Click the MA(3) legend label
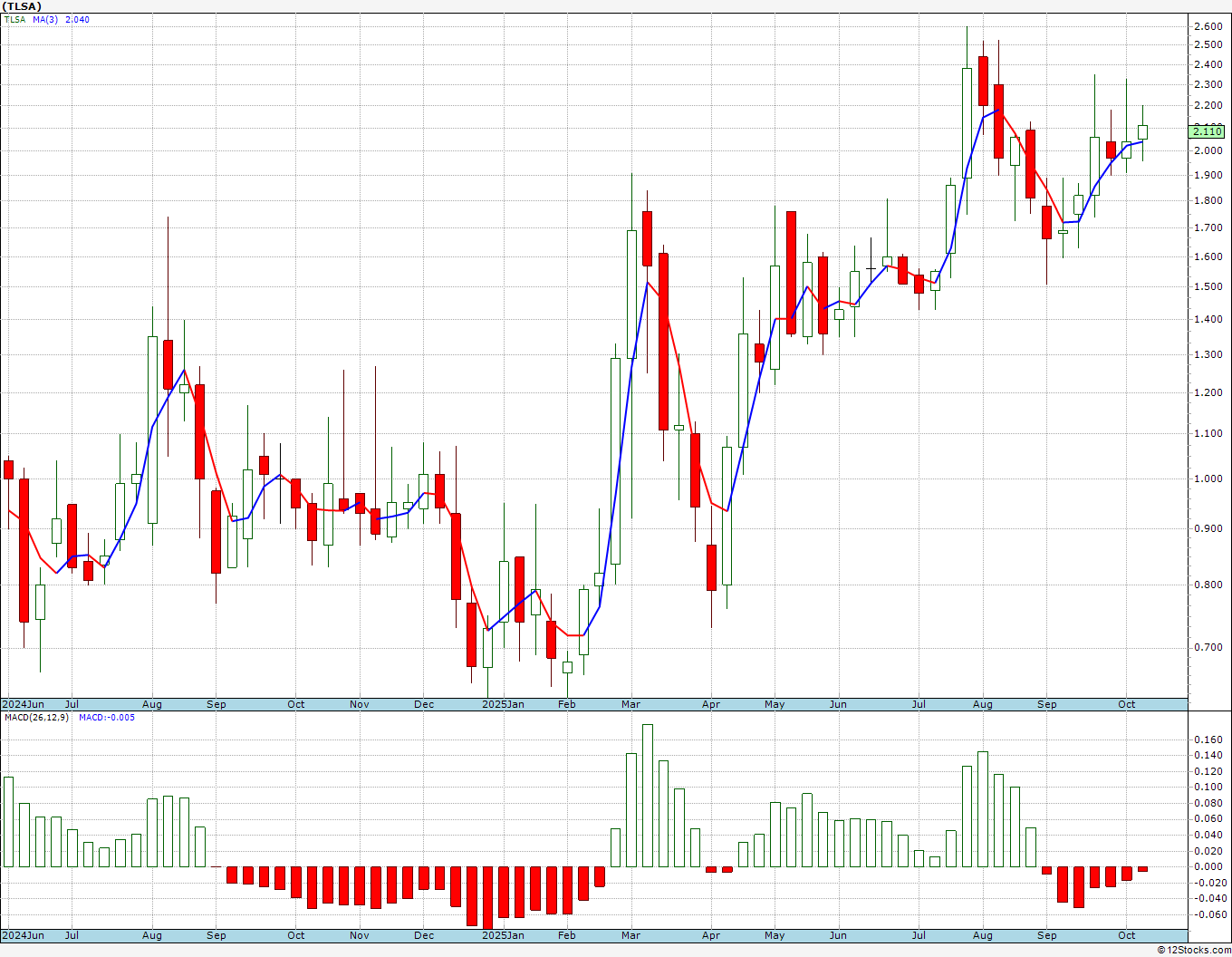This screenshot has width=1232, height=957. point(45,19)
